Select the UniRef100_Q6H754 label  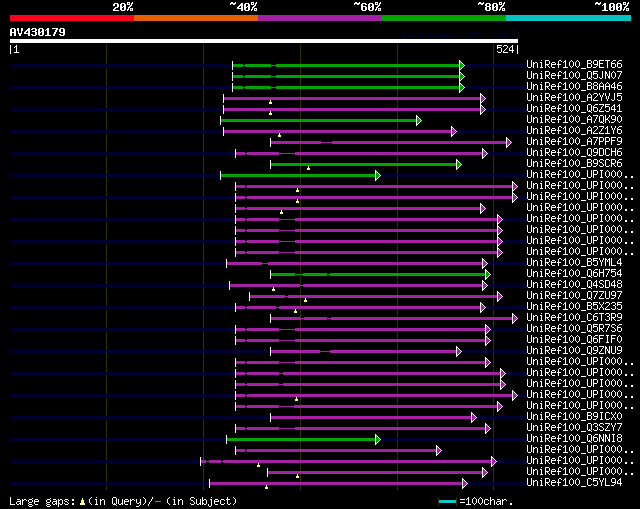click(x=574, y=273)
